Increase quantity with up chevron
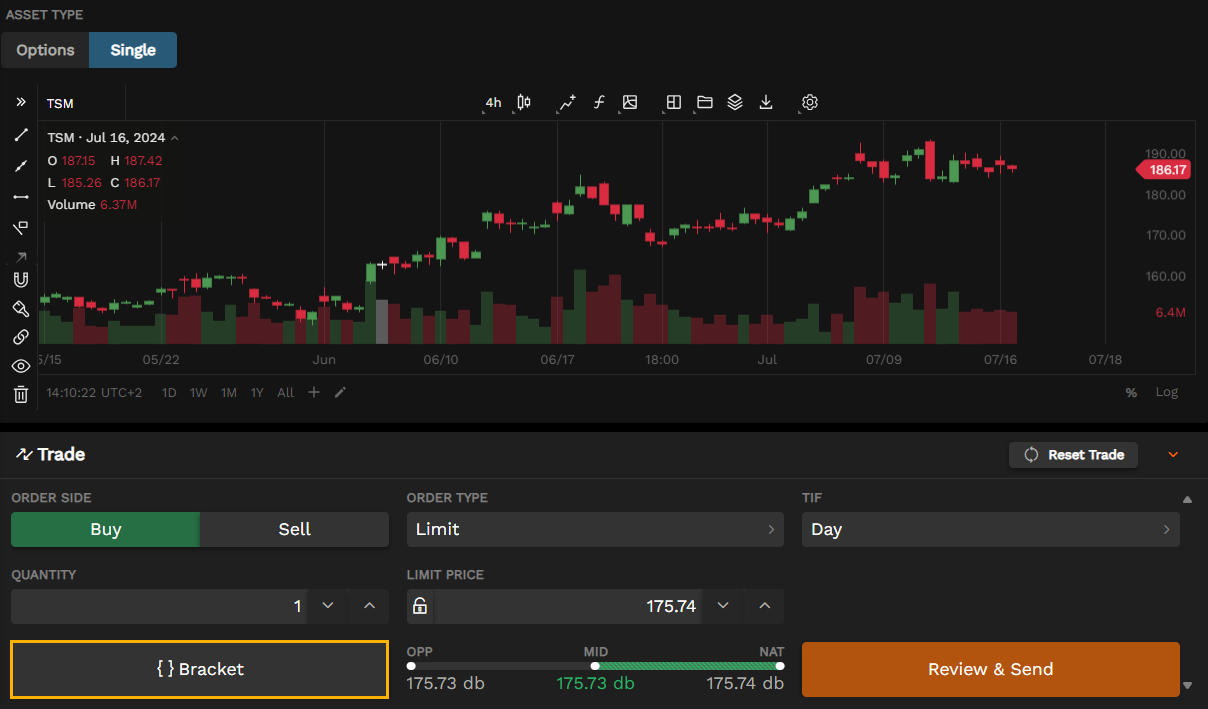 (x=369, y=606)
